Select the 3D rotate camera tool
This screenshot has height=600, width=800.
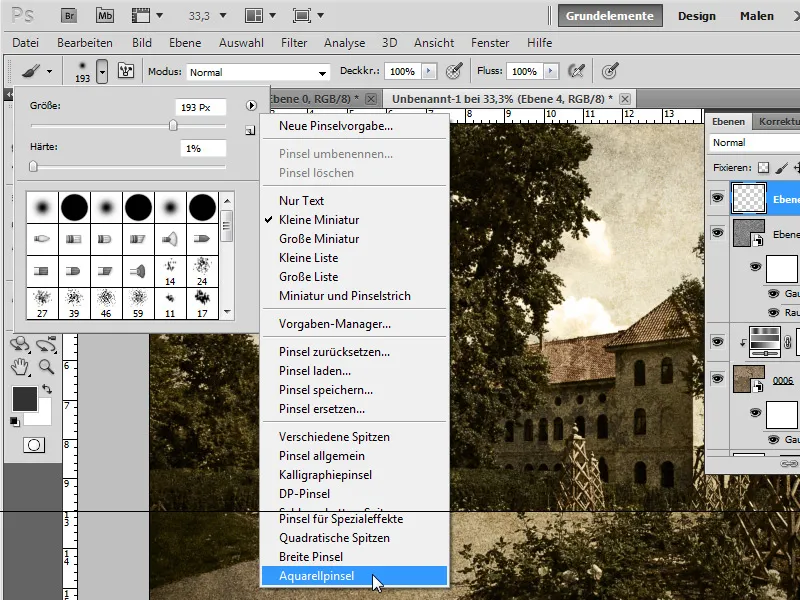coord(46,345)
